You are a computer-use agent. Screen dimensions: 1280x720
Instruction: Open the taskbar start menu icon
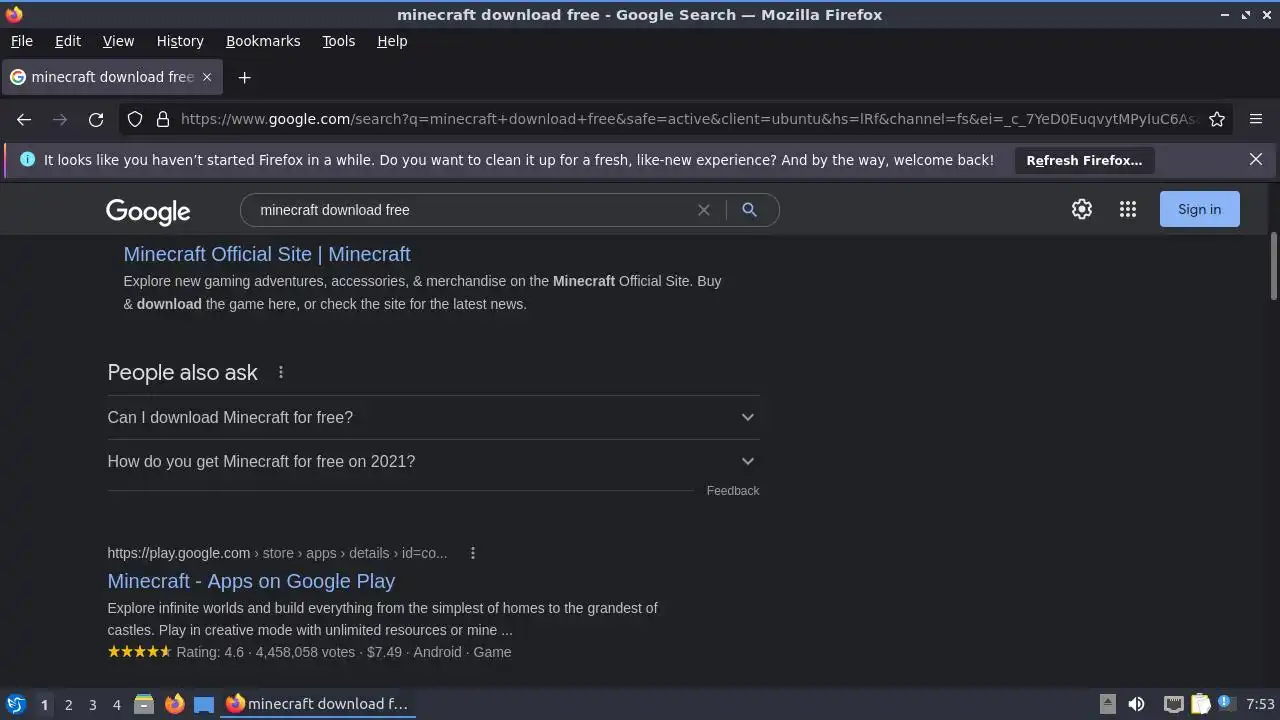coord(15,704)
